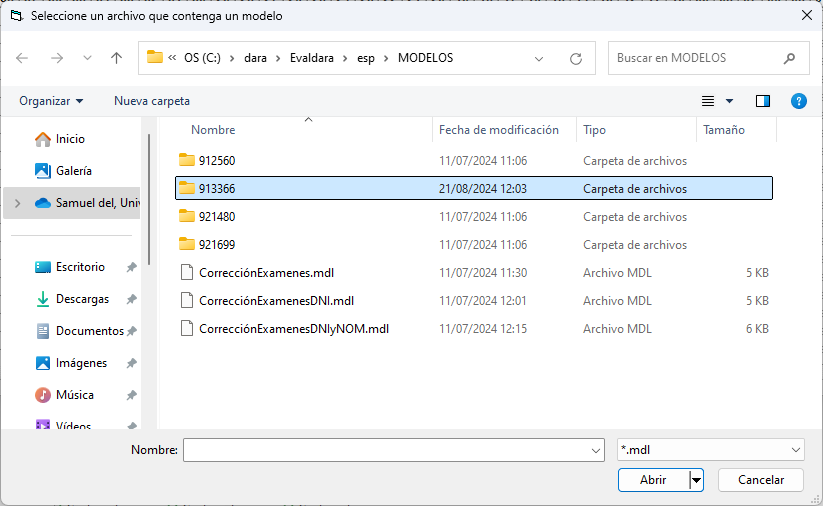Open the *.mdl file type filter
Image resolution: width=823 pixels, height=506 pixels.
[x=711, y=450]
